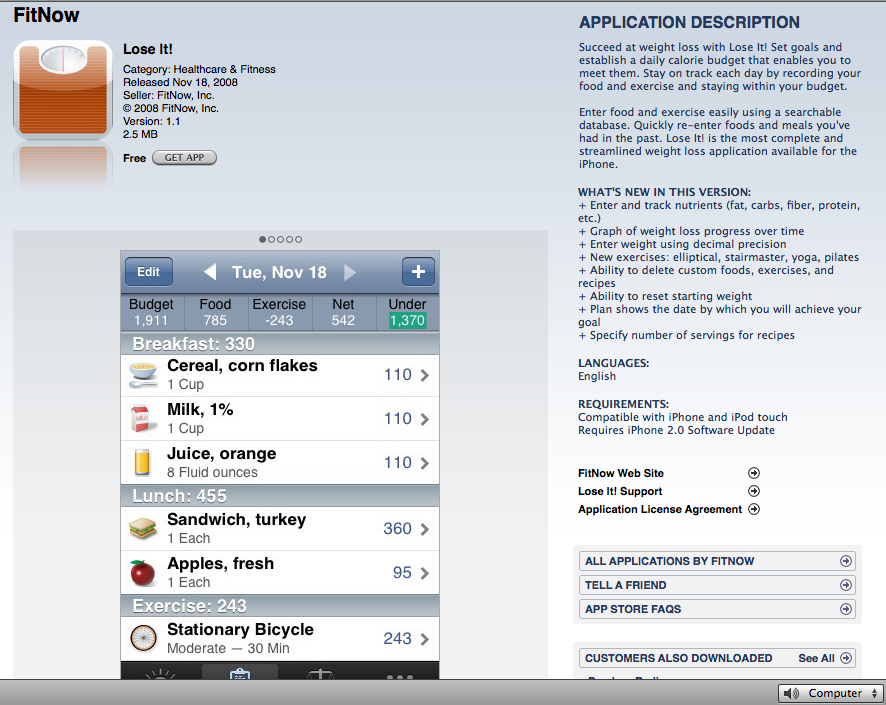Expand the Stationary Bicycle row chevron
This screenshot has height=705, width=886.
point(424,639)
